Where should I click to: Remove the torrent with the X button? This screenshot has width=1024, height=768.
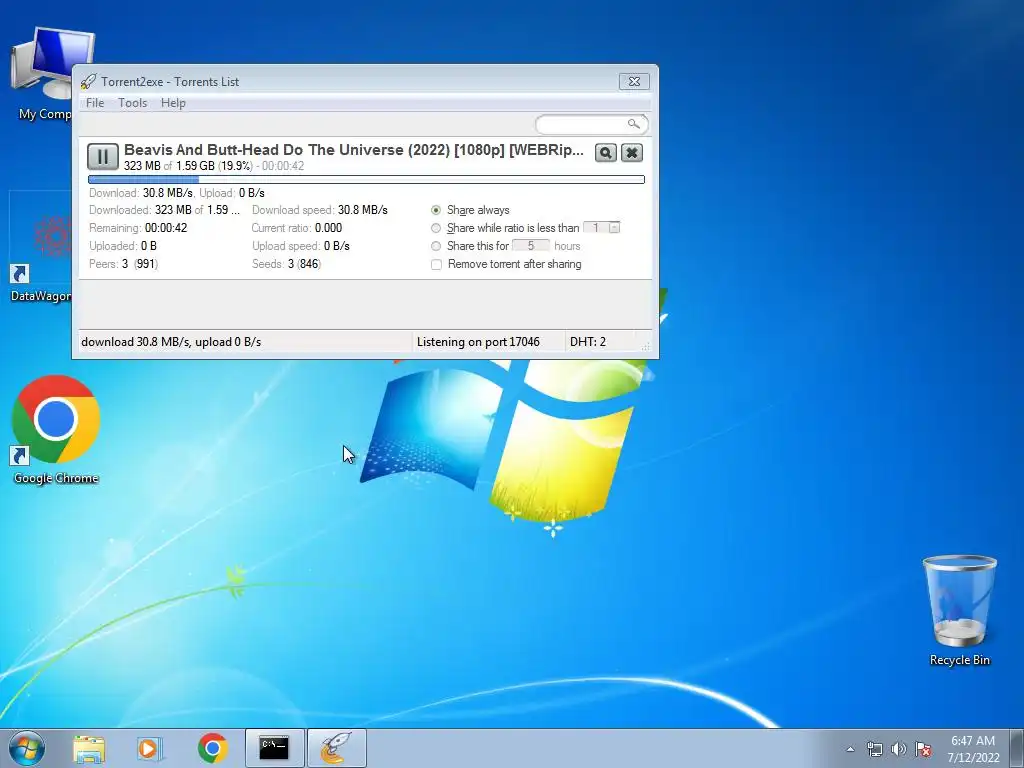632,153
